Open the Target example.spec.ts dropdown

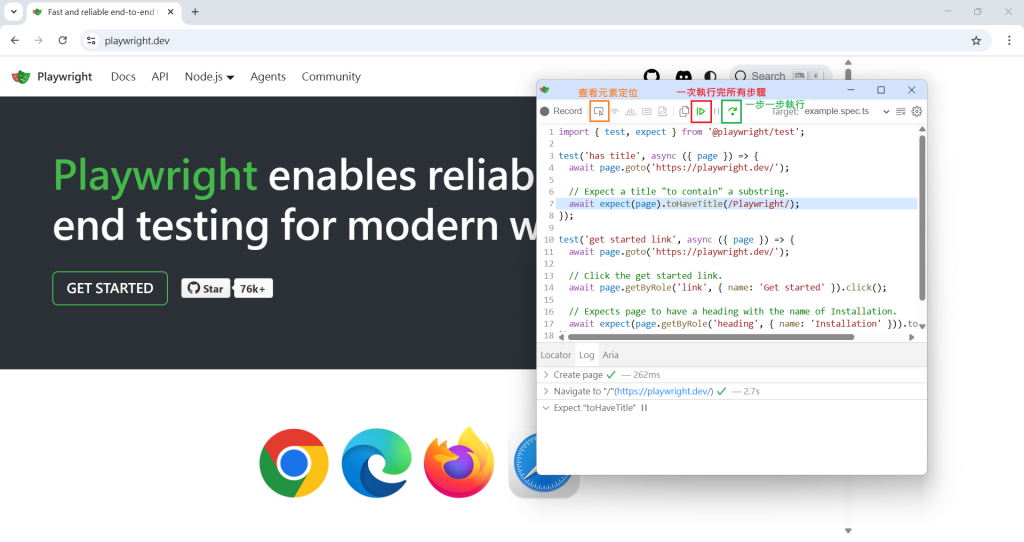click(846, 111)
